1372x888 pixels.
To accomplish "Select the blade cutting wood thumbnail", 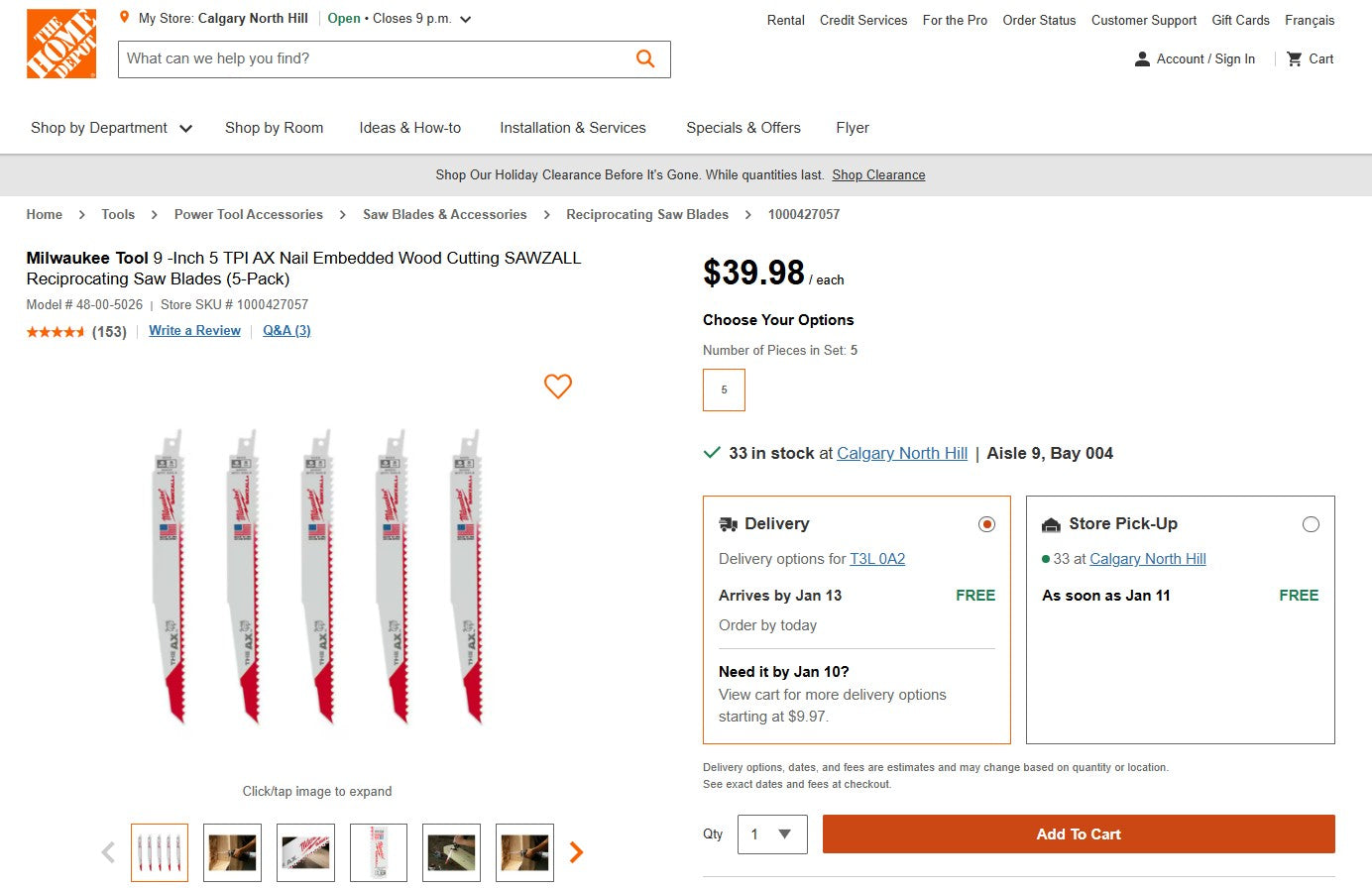I will pos(451,852).
